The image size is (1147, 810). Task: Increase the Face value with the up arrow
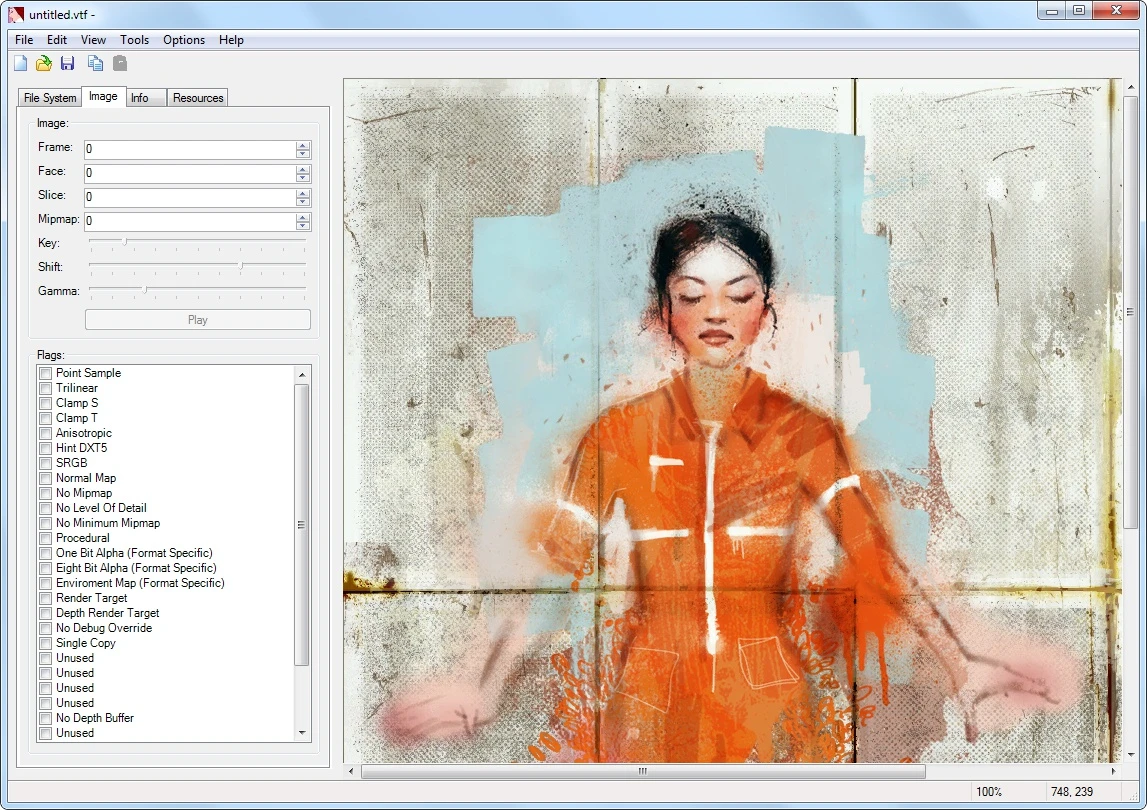coord(303,169)
